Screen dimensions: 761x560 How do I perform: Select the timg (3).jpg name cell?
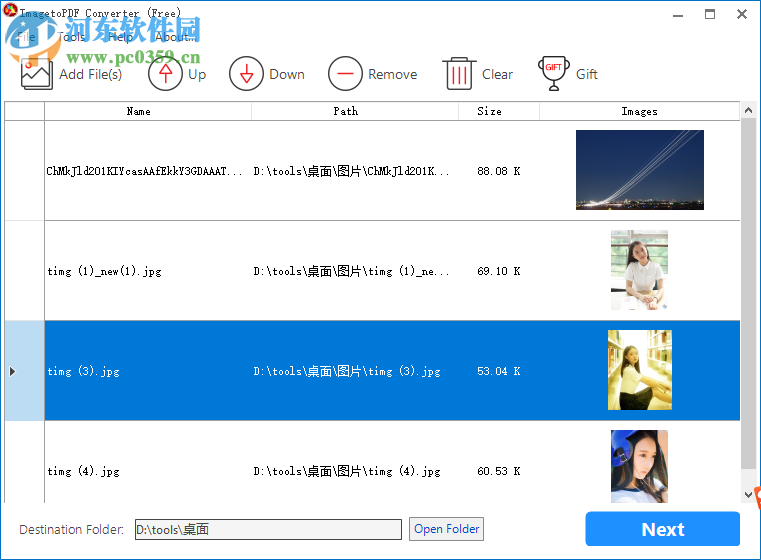(148, 371)
